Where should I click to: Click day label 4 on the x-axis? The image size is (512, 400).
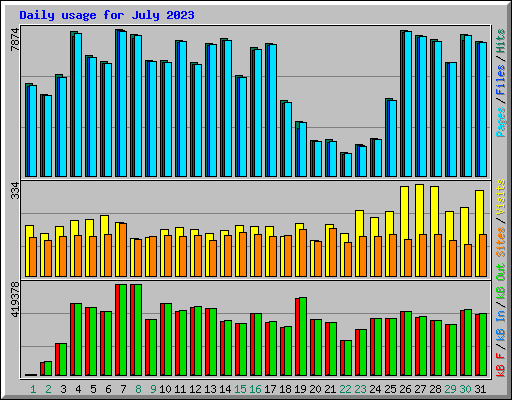click(78, 389)
